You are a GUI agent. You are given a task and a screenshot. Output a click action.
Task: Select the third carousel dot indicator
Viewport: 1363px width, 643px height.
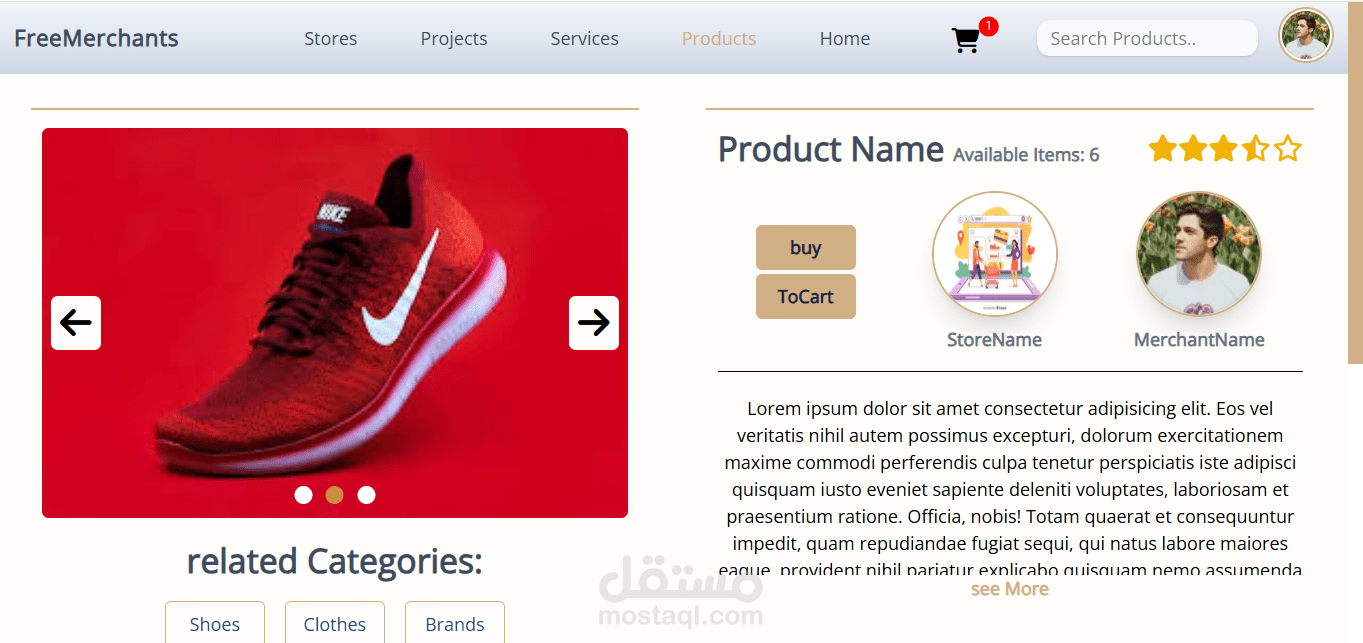click(x=367, y=495)
